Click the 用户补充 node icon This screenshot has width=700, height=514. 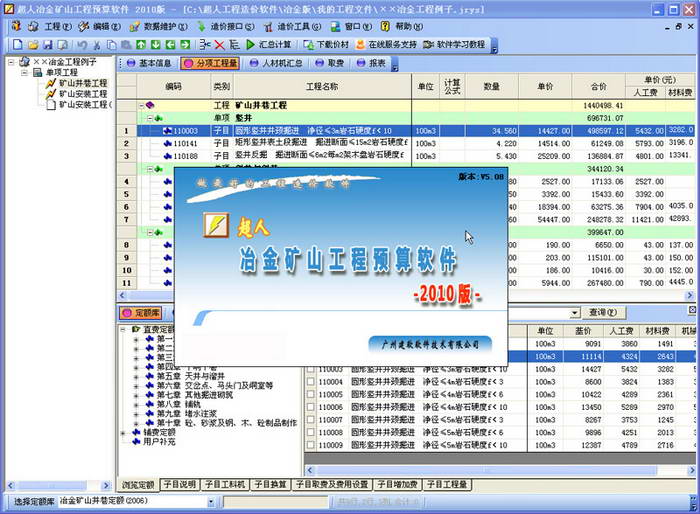(x=137, y=442)
